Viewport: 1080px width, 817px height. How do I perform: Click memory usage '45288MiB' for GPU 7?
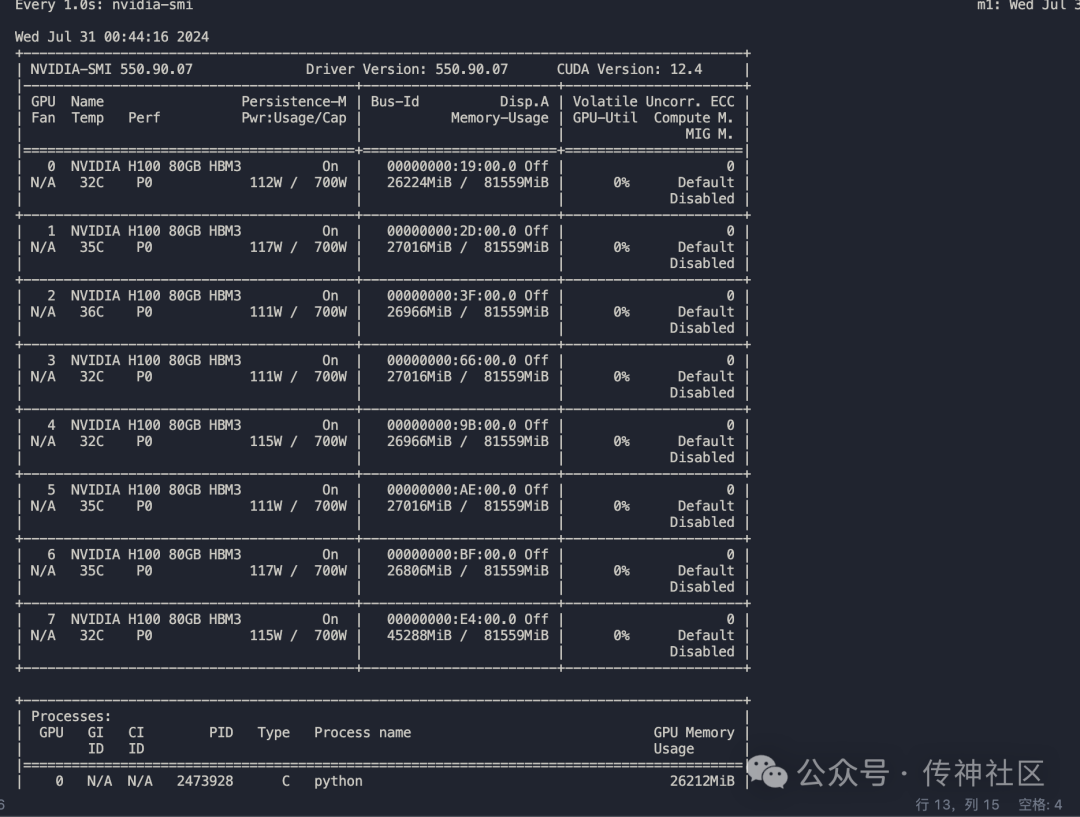point(419,637)
